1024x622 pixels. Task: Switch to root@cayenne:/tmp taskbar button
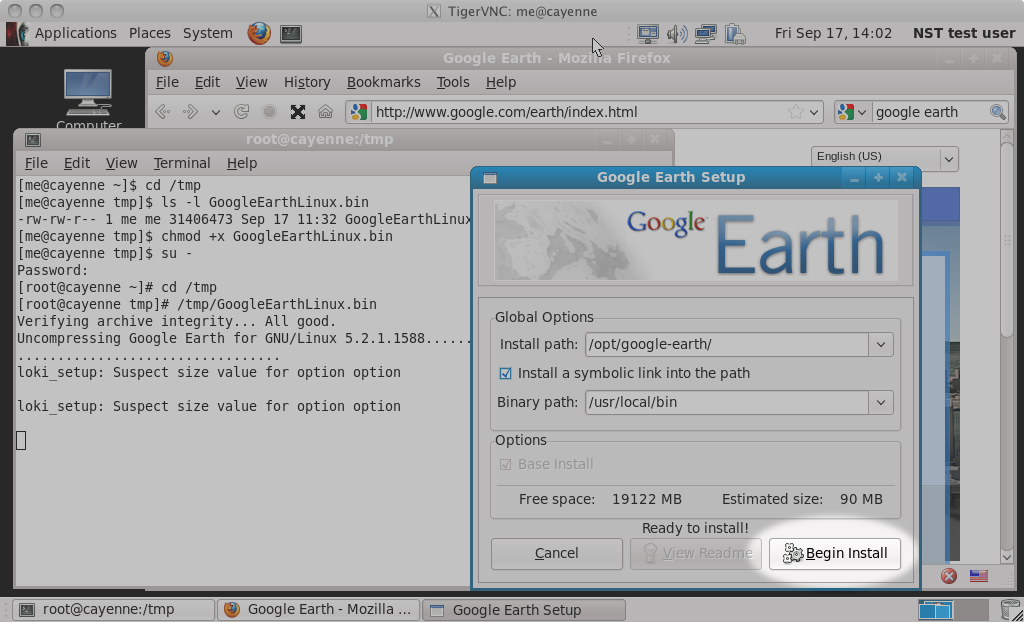[x=114, y=610]
